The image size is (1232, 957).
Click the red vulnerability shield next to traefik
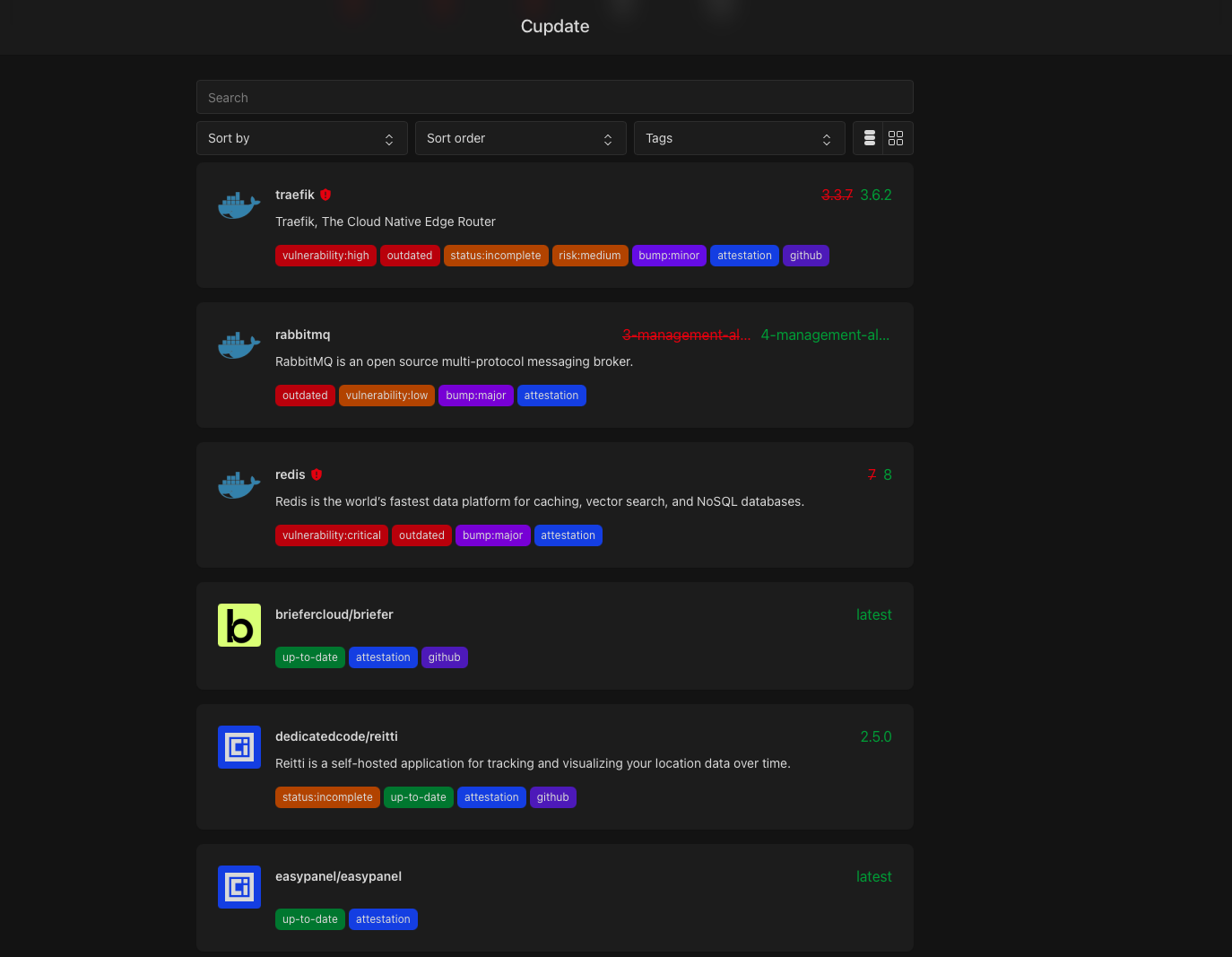(x=325, y=195)
